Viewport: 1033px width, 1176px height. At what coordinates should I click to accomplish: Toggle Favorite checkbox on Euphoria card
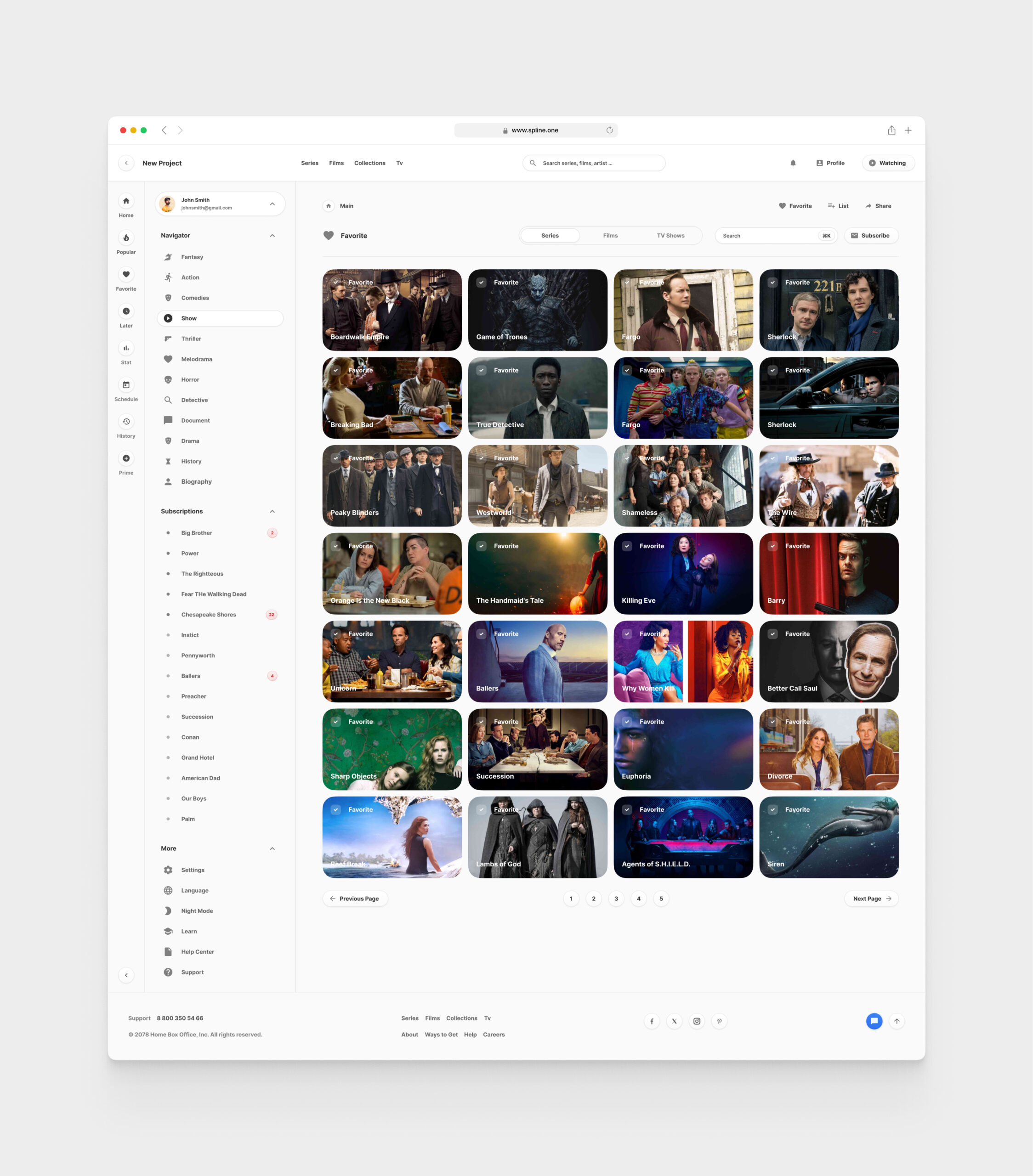627,722
